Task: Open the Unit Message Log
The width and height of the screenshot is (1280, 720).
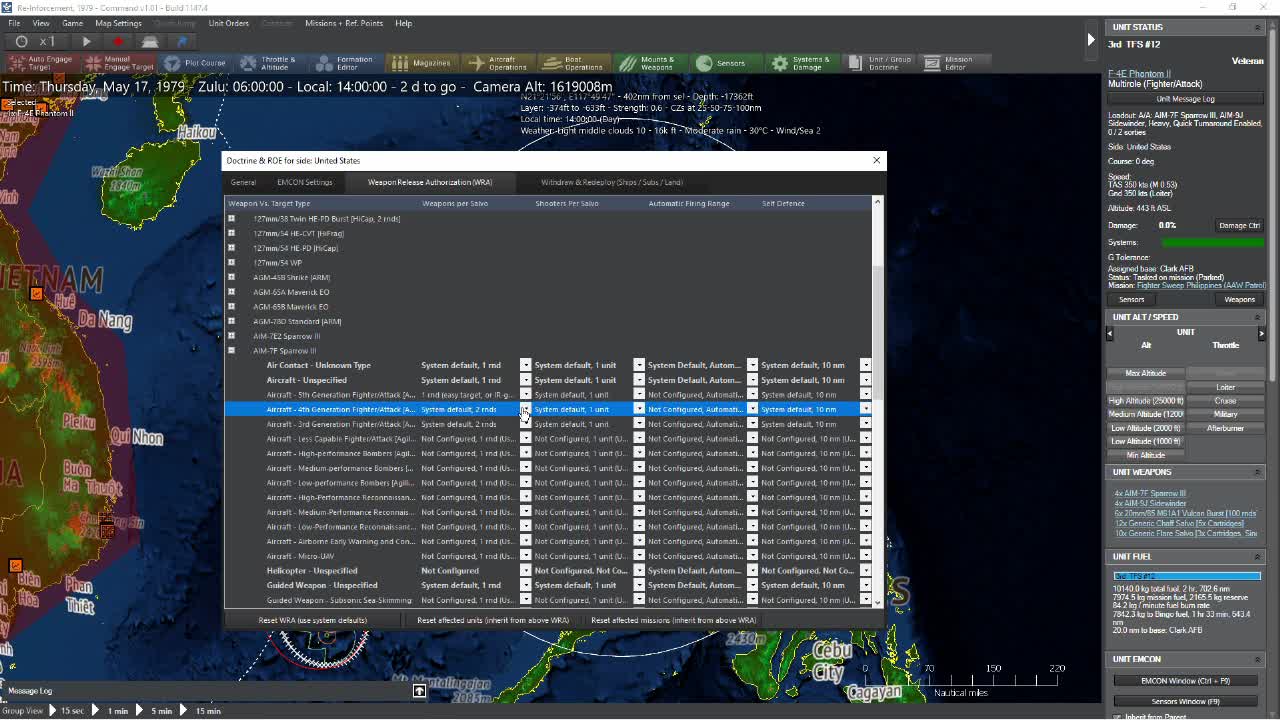Action: [x=1185, y=99]
